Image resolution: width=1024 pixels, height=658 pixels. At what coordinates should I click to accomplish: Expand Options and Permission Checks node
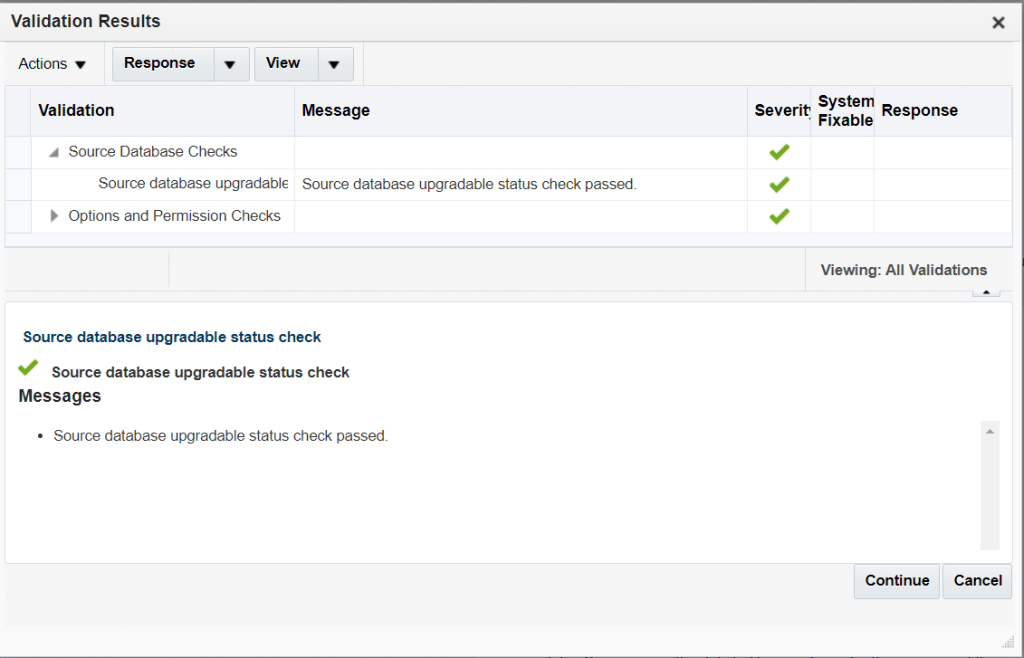click(54, 216)
